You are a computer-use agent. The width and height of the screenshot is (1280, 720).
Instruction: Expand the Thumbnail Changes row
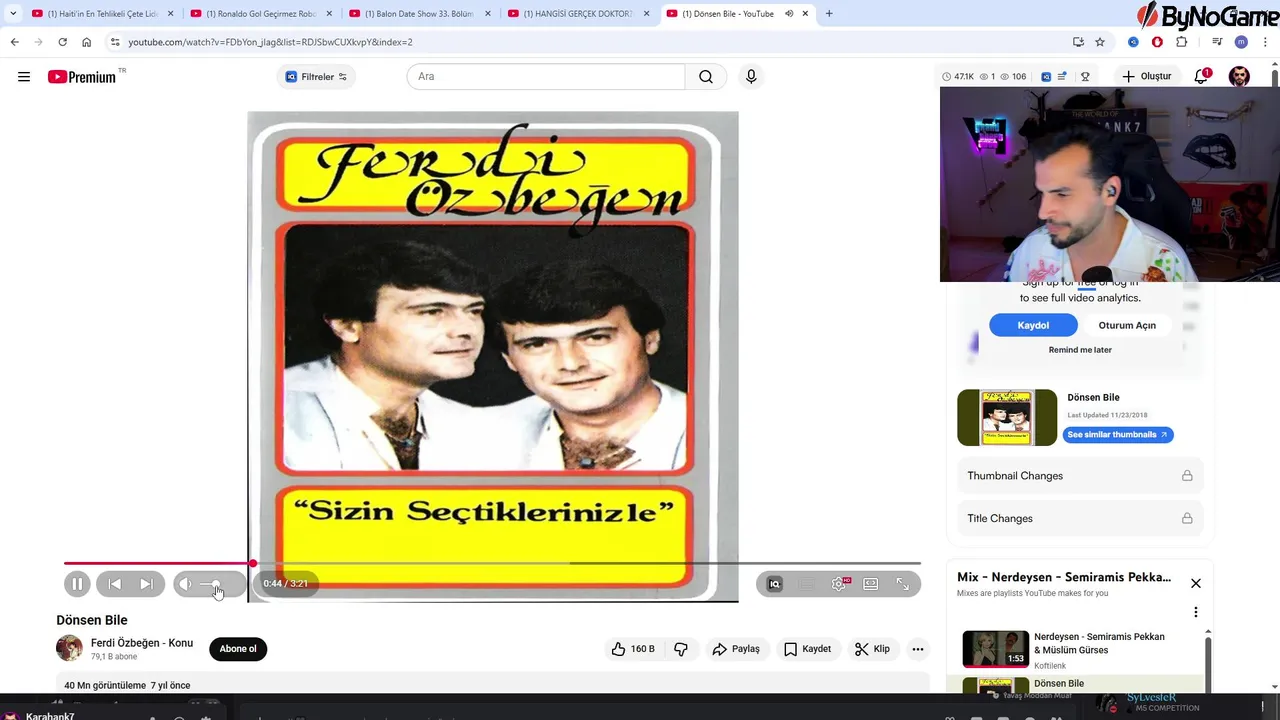[1080, 476]
